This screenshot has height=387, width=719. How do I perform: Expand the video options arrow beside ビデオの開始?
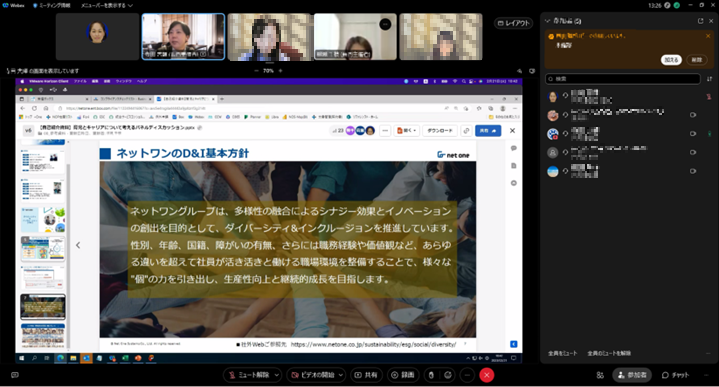click(x=341, y=375)
